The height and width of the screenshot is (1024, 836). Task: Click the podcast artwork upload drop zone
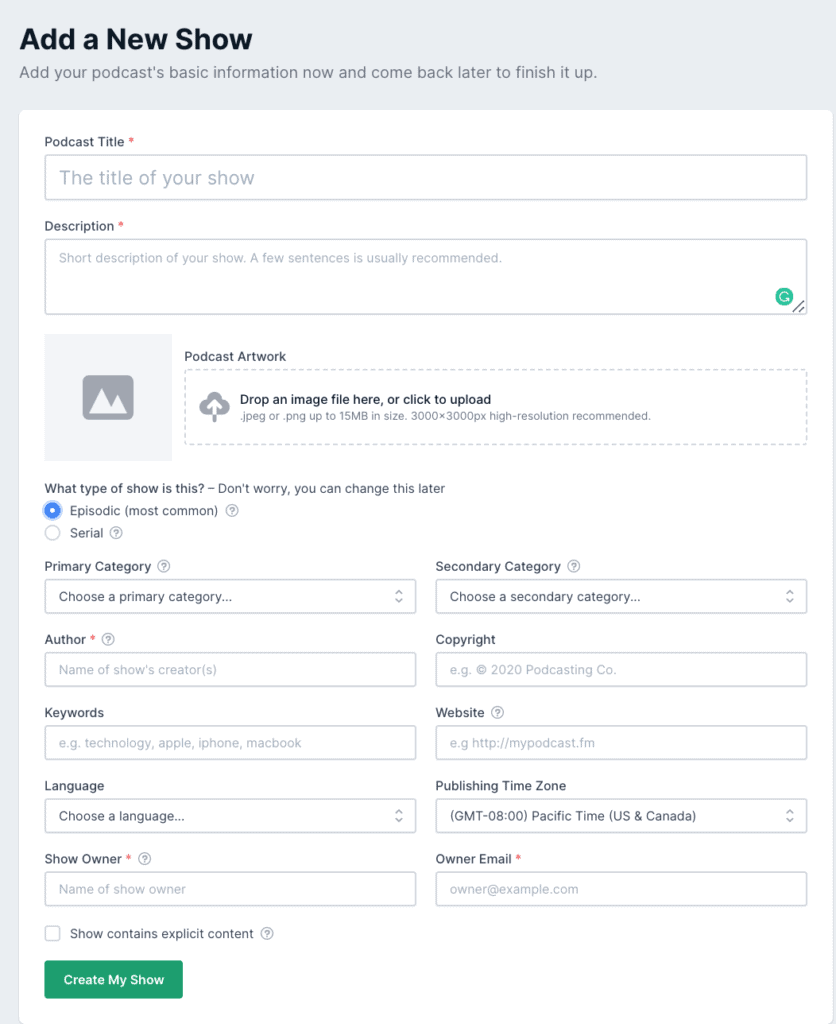(x=495, y=407)
